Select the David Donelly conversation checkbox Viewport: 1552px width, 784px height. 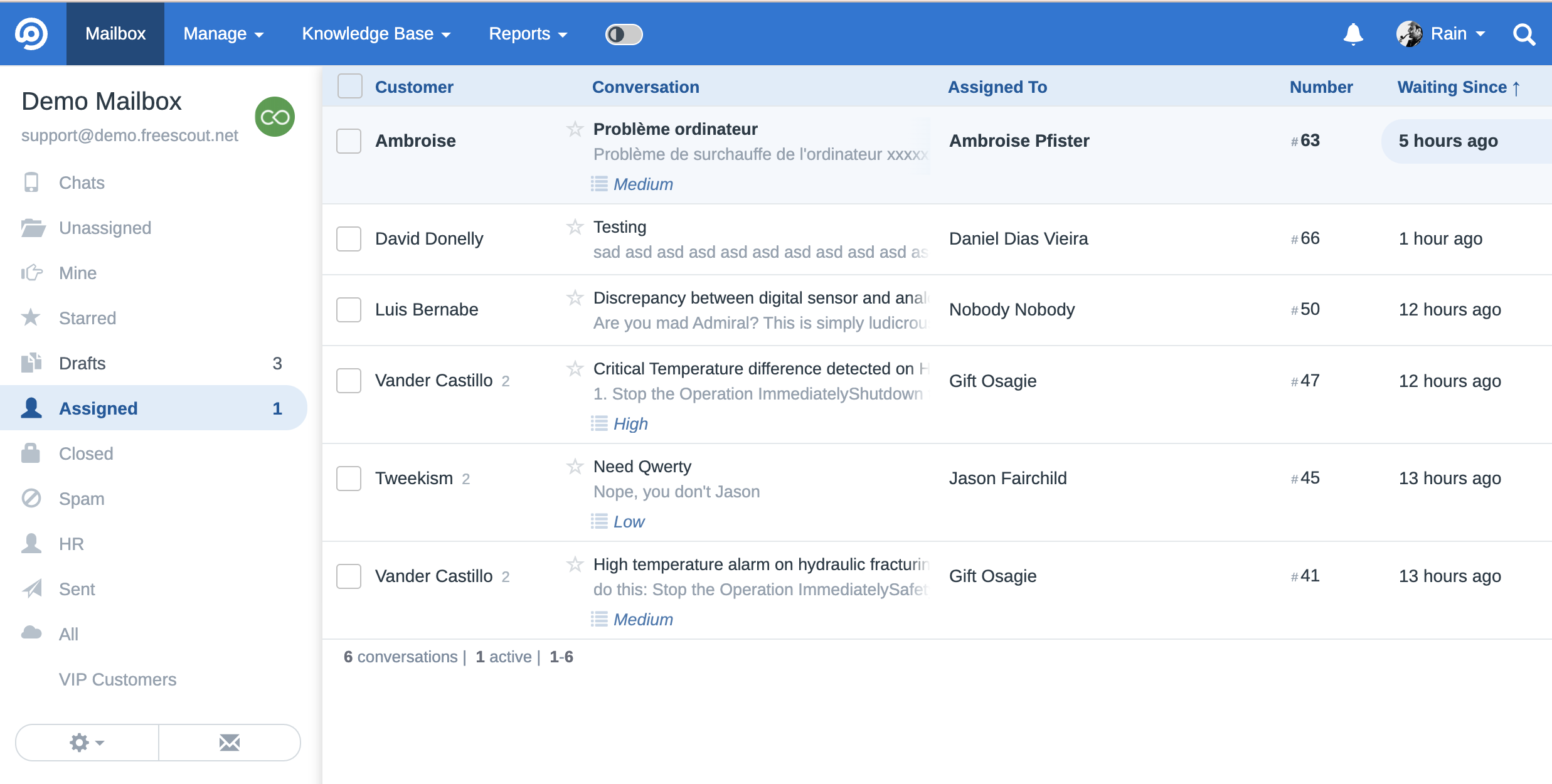pos(349,239)
